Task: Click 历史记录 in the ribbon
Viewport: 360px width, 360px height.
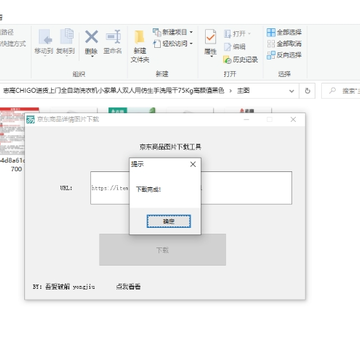Action: [241, 60]
